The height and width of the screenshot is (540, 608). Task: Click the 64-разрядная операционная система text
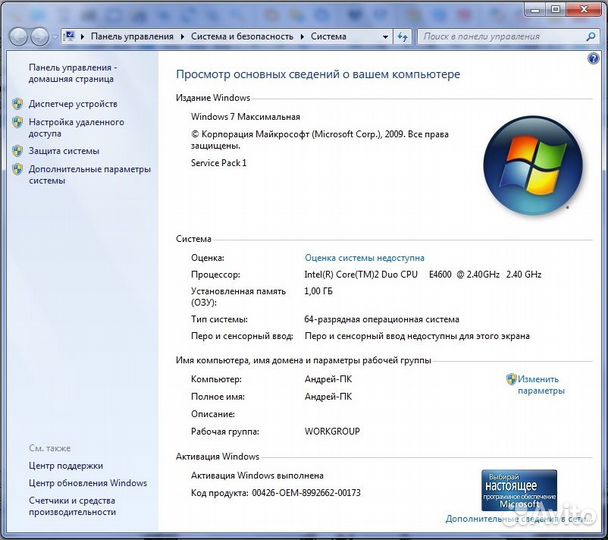coord(382,319)
